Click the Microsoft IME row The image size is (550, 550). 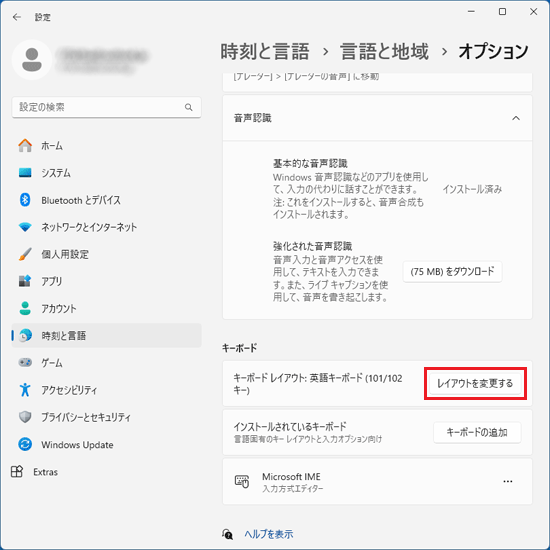pos(377,481)
